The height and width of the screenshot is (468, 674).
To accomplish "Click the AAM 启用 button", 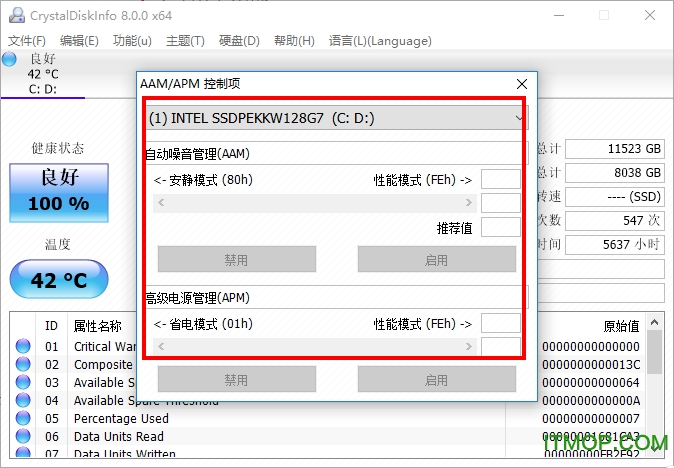I will tap(437, 259).
